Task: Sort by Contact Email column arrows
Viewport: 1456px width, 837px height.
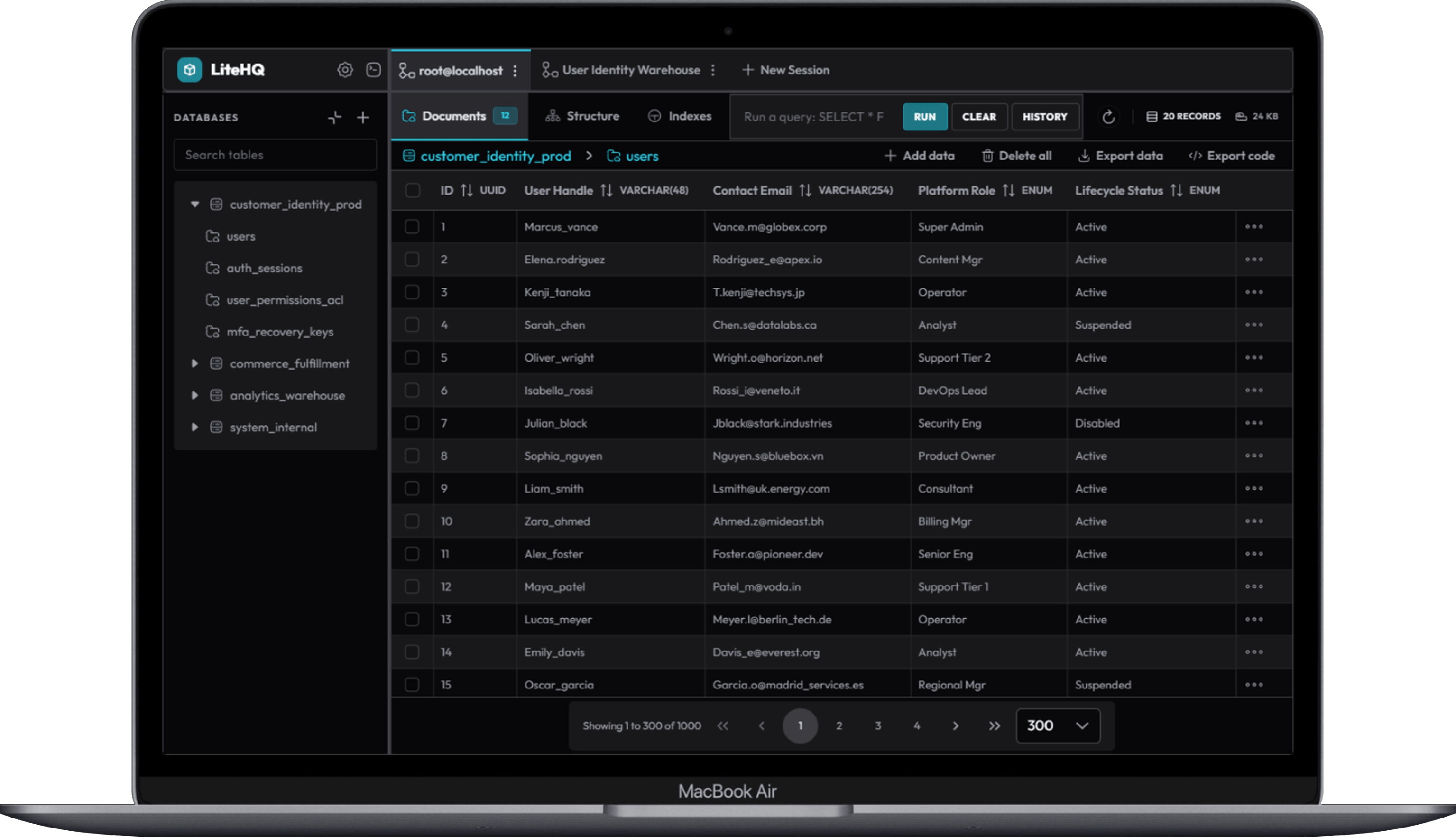Action: click(805, 190)
